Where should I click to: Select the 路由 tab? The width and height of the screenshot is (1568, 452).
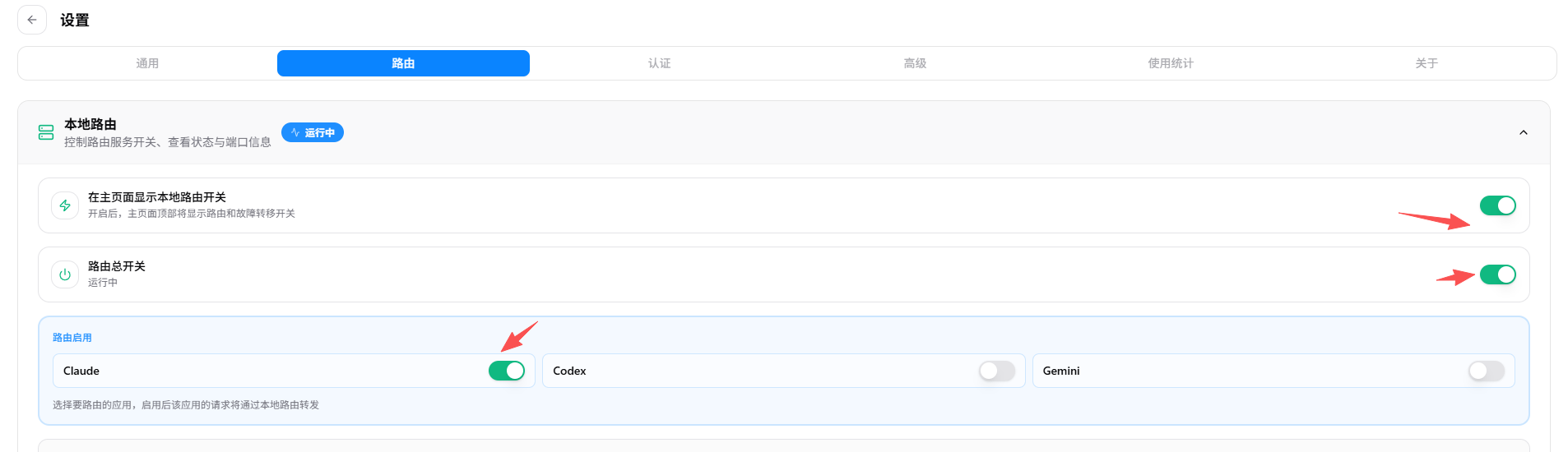coord(403,63)
